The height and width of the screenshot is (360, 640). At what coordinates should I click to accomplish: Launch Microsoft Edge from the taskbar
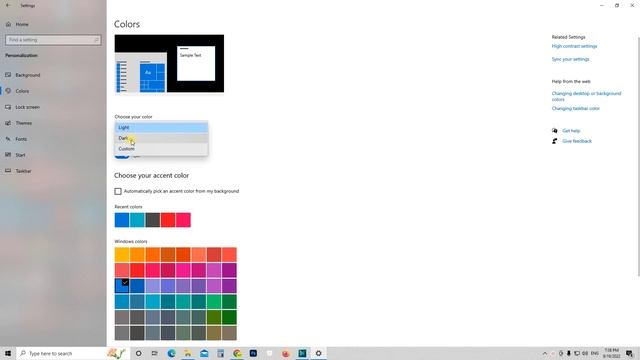pyautogui.click(x=171, y=353)
